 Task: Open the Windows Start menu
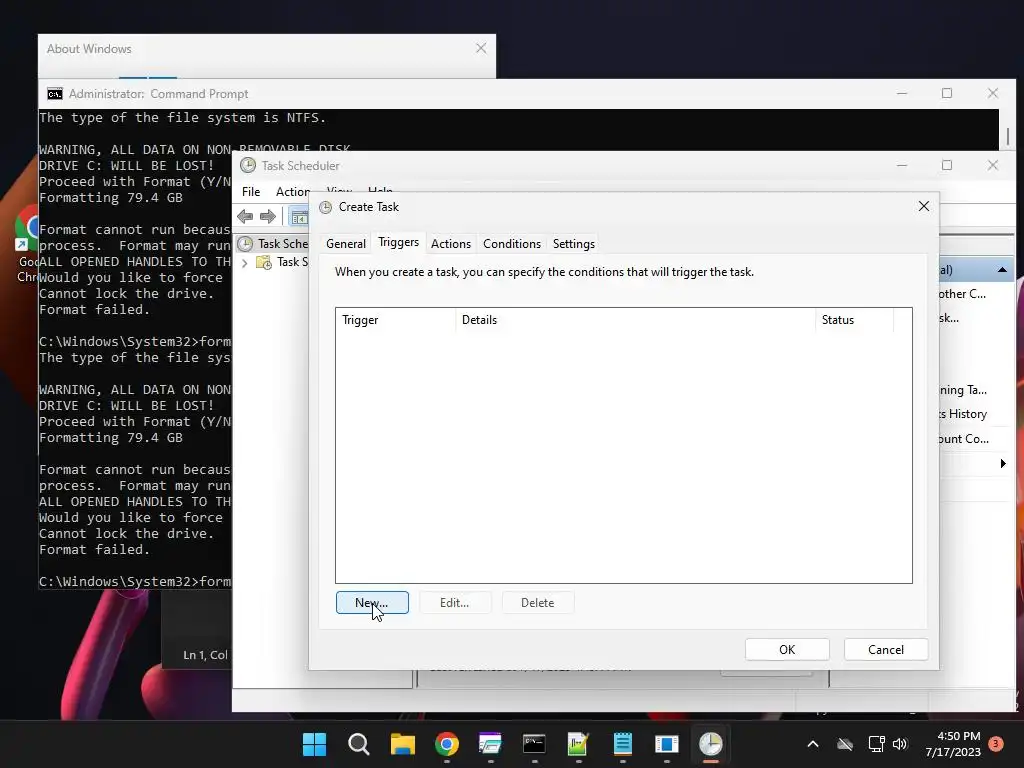pyautogui.click(x=315, y=744)
